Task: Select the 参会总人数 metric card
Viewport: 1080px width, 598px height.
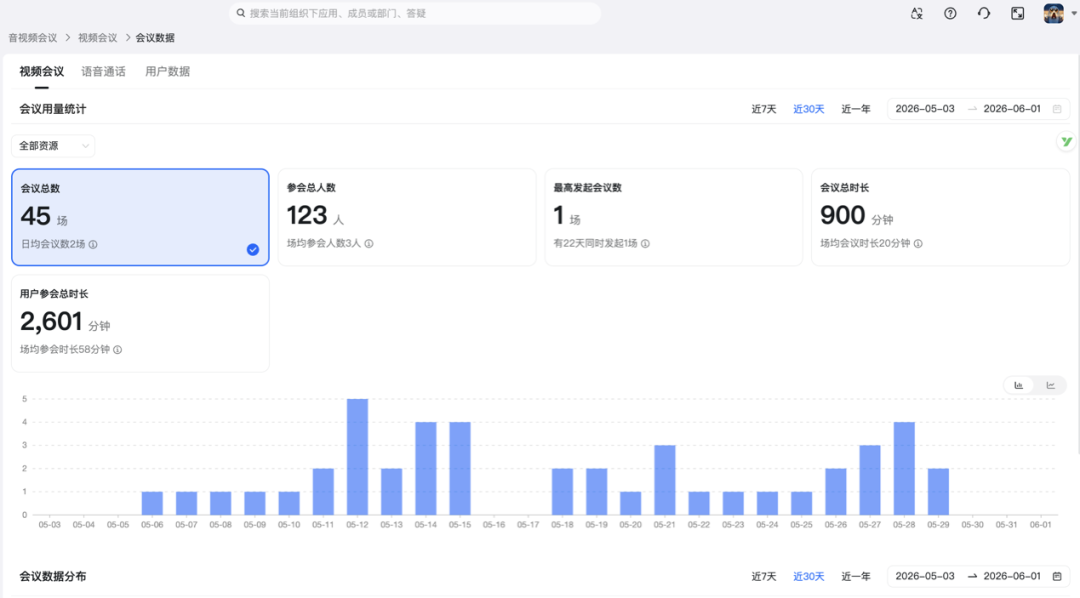Action: (407, 217)
